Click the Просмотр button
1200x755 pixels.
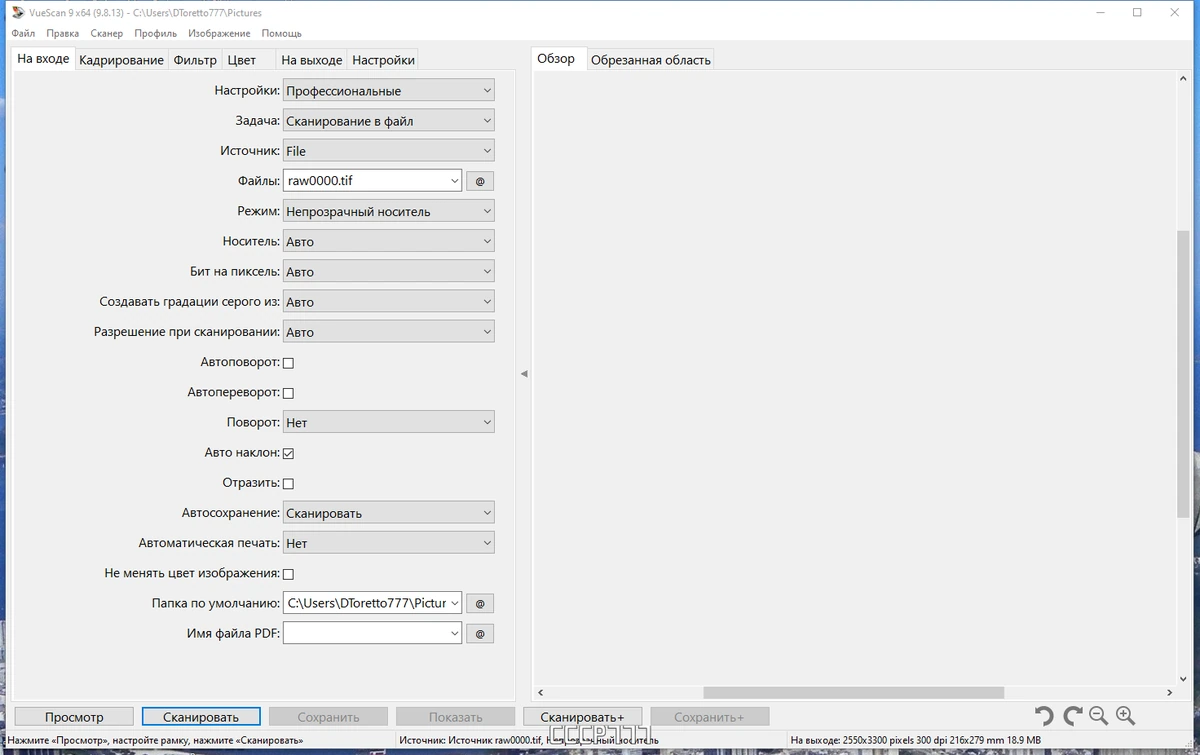[x=74, y=717]
